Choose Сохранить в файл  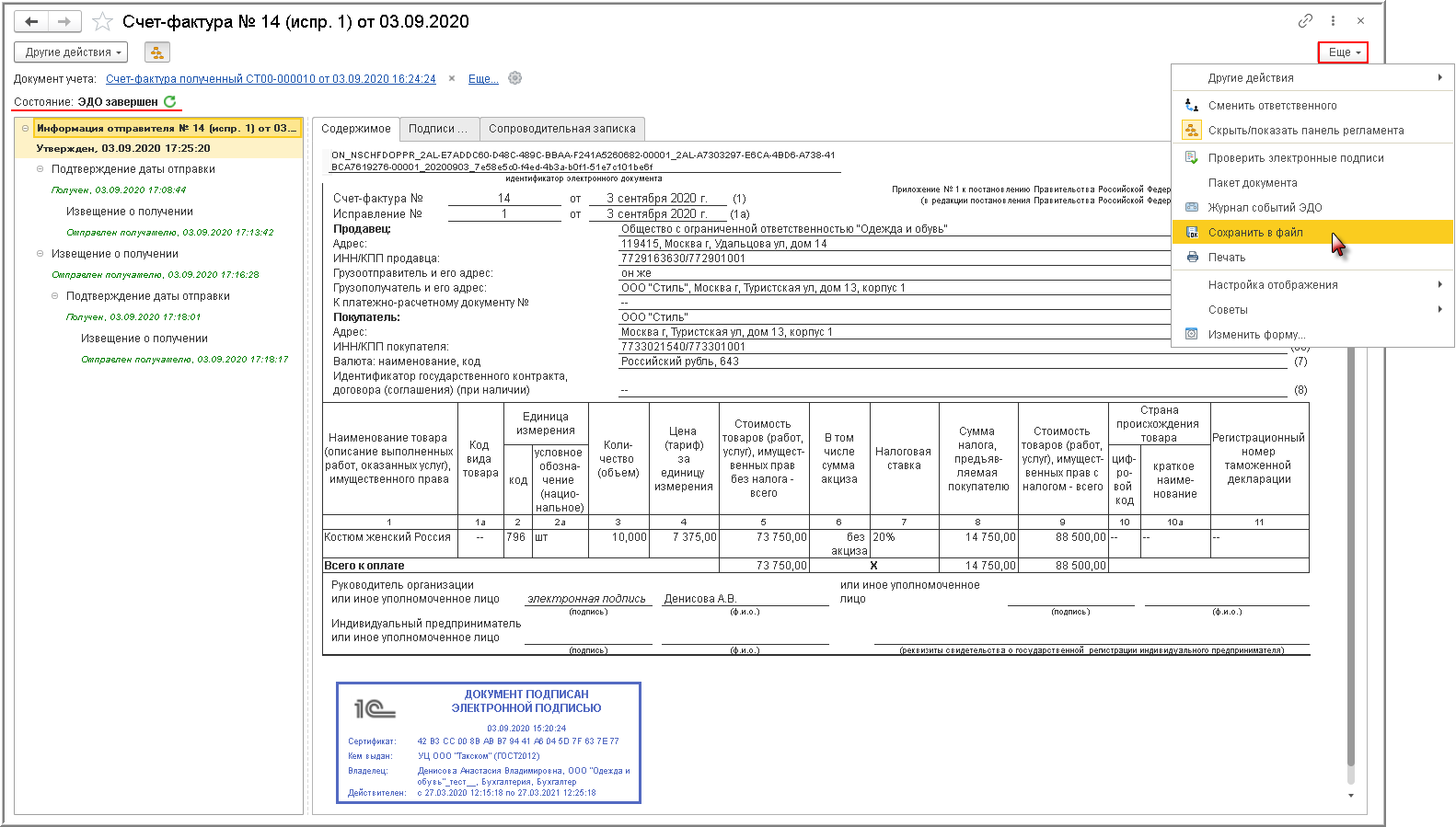click(1312, 233)
